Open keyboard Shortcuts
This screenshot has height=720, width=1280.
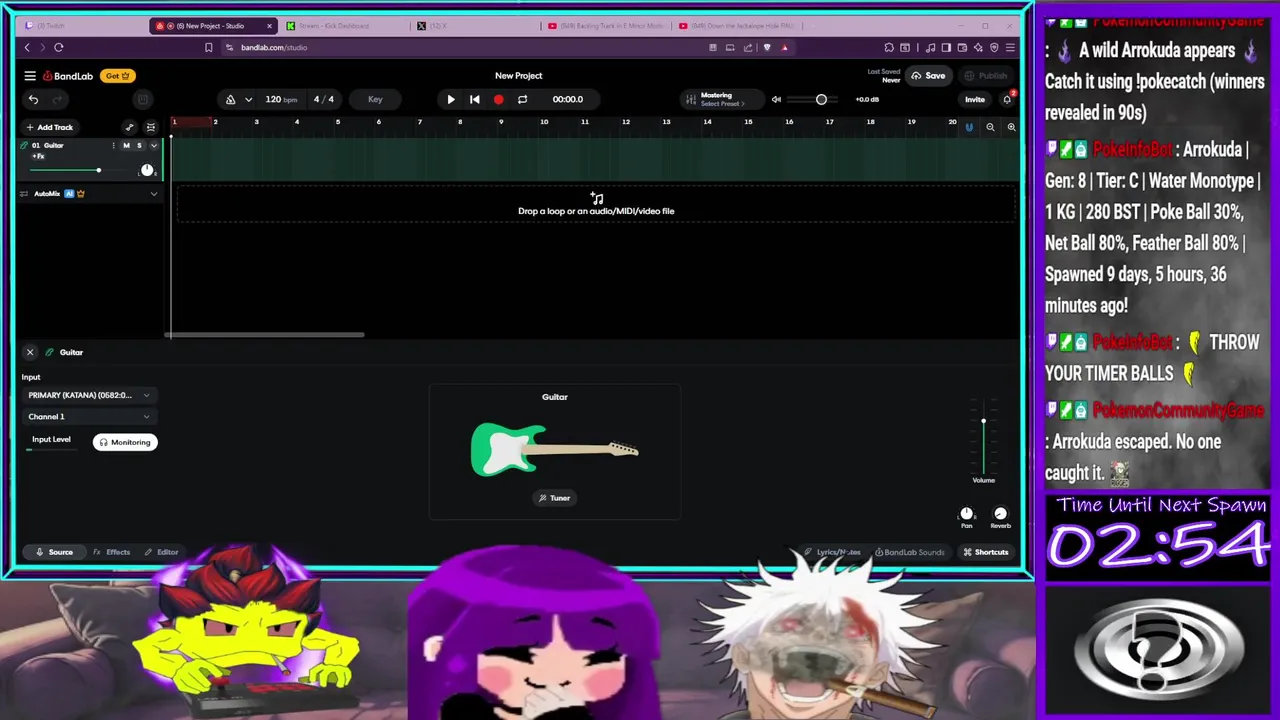[986, 552]
